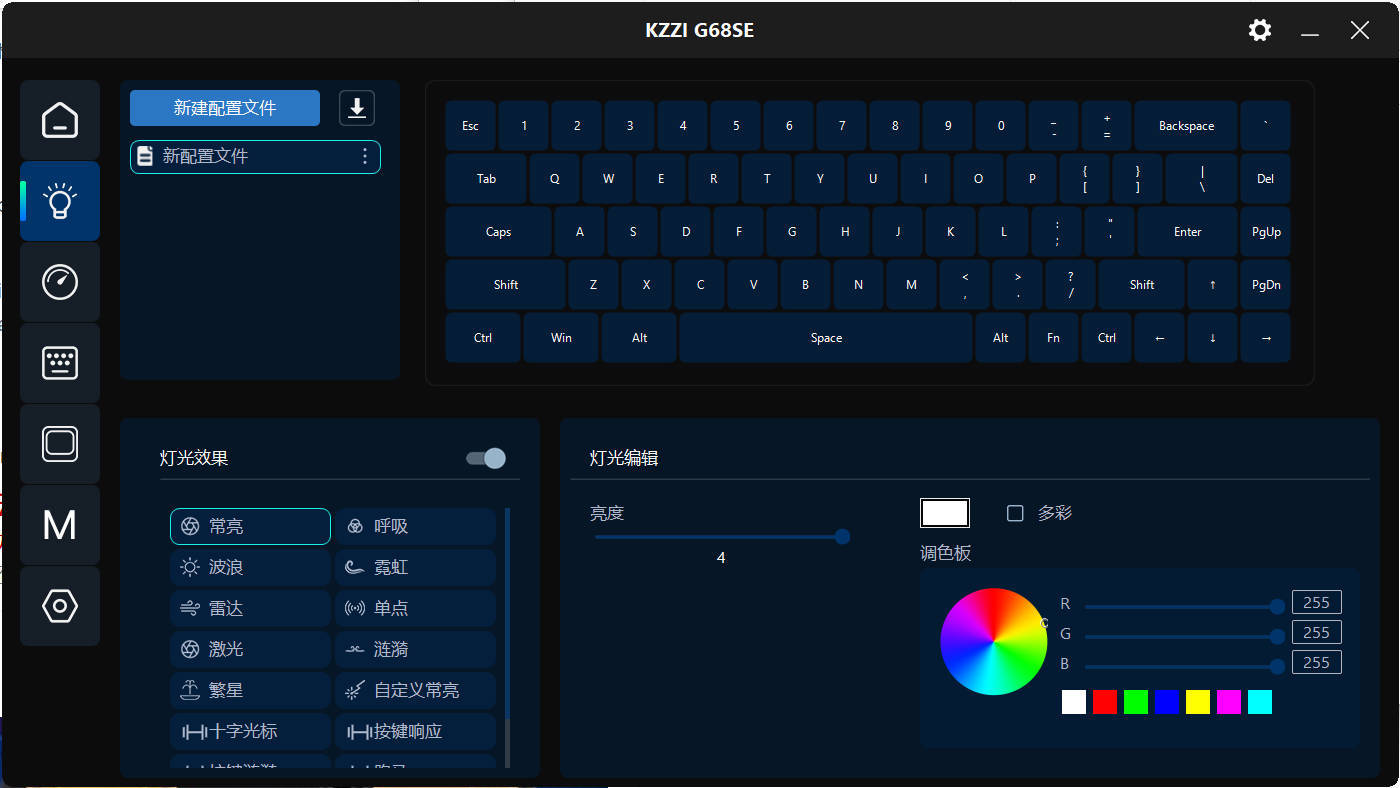Choose the 十字光标 lighting effect
The width and height of the screenshot is (1400, 788).
250,732
